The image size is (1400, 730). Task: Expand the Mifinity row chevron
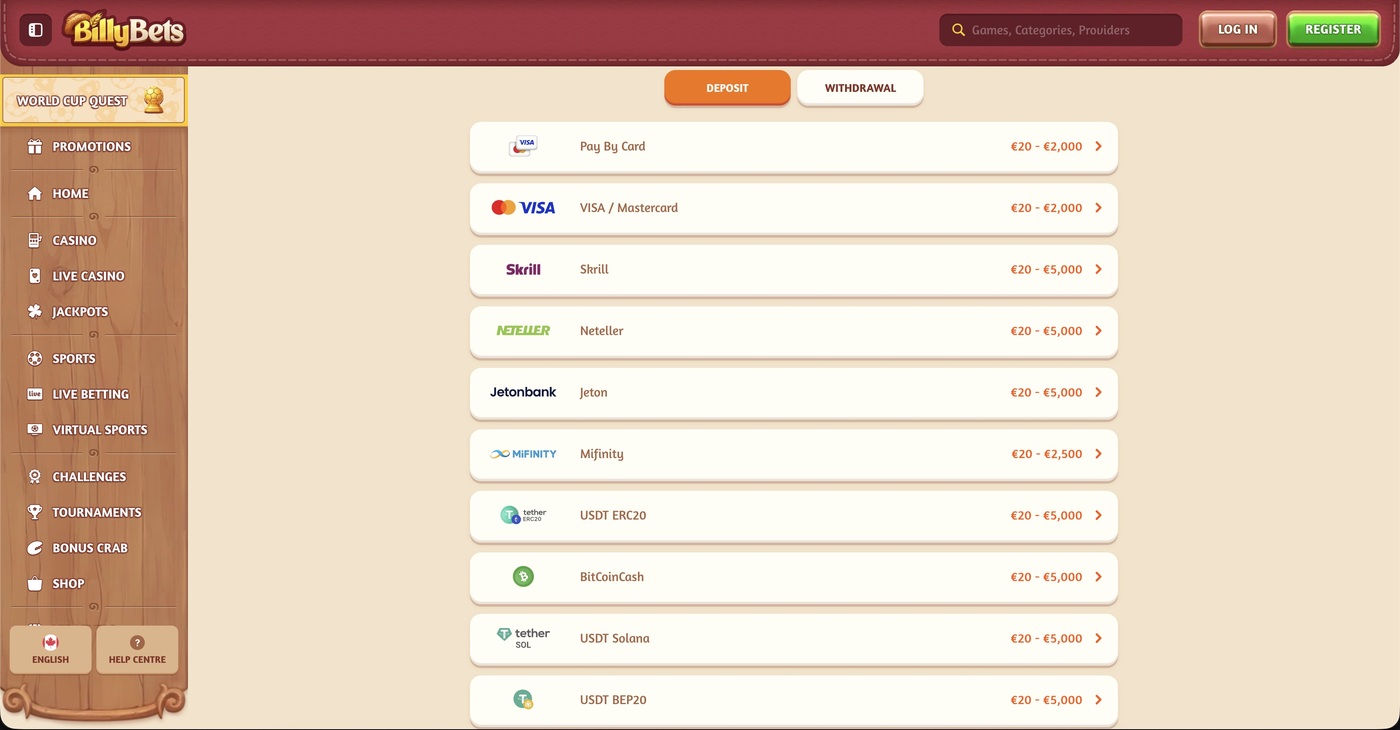tap(1098, 454)
